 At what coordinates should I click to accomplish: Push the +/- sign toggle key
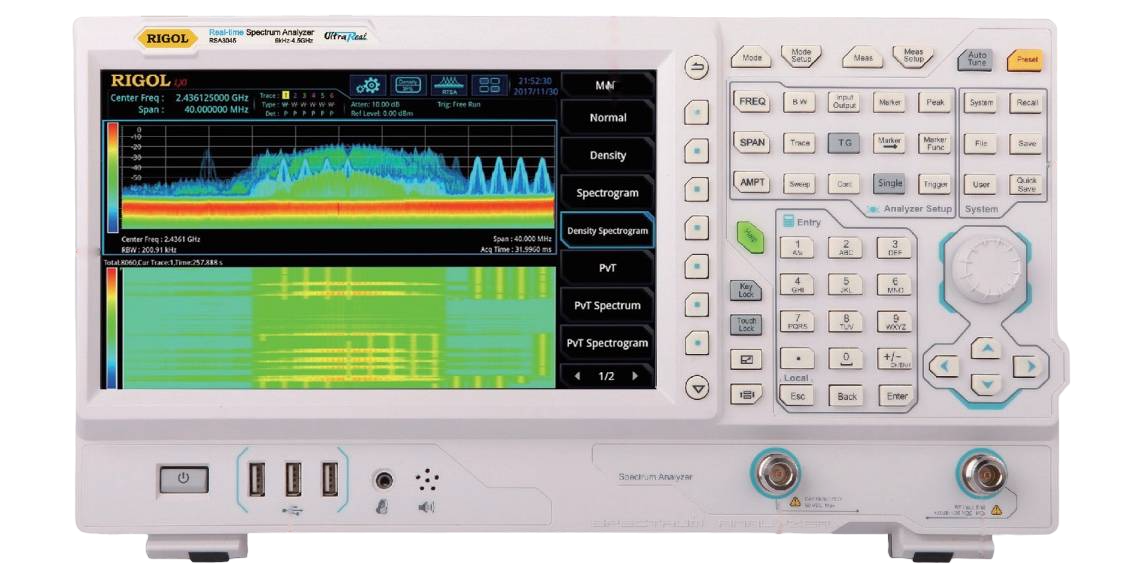(895, 358)
